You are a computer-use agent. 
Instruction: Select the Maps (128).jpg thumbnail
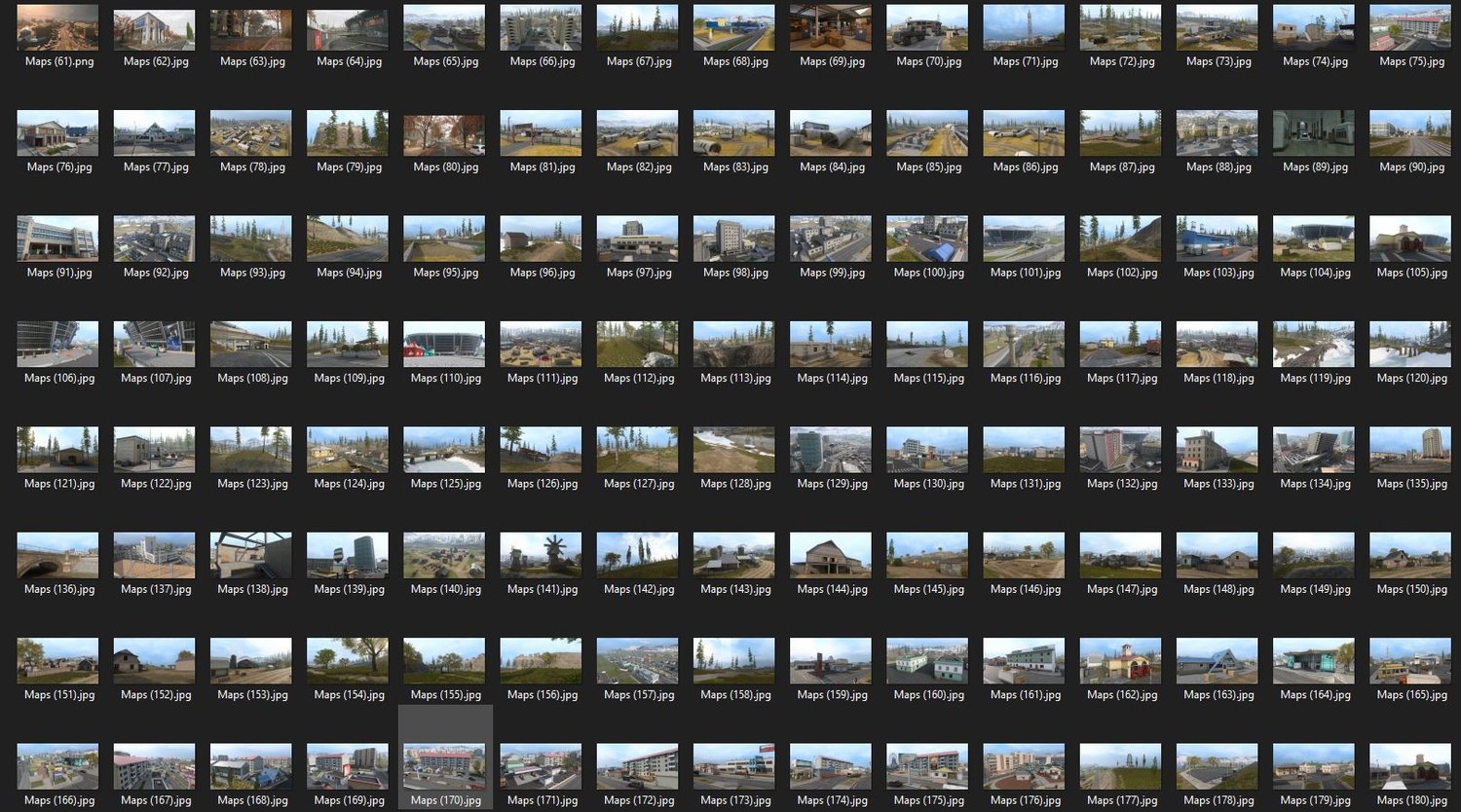click(734, 450)
